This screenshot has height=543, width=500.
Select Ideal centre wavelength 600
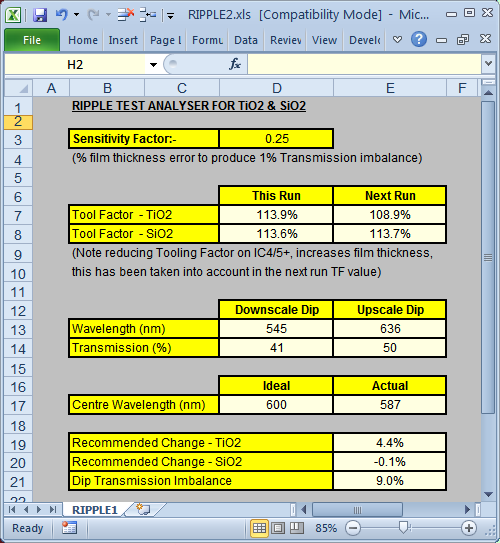click(x=276, y=404)
